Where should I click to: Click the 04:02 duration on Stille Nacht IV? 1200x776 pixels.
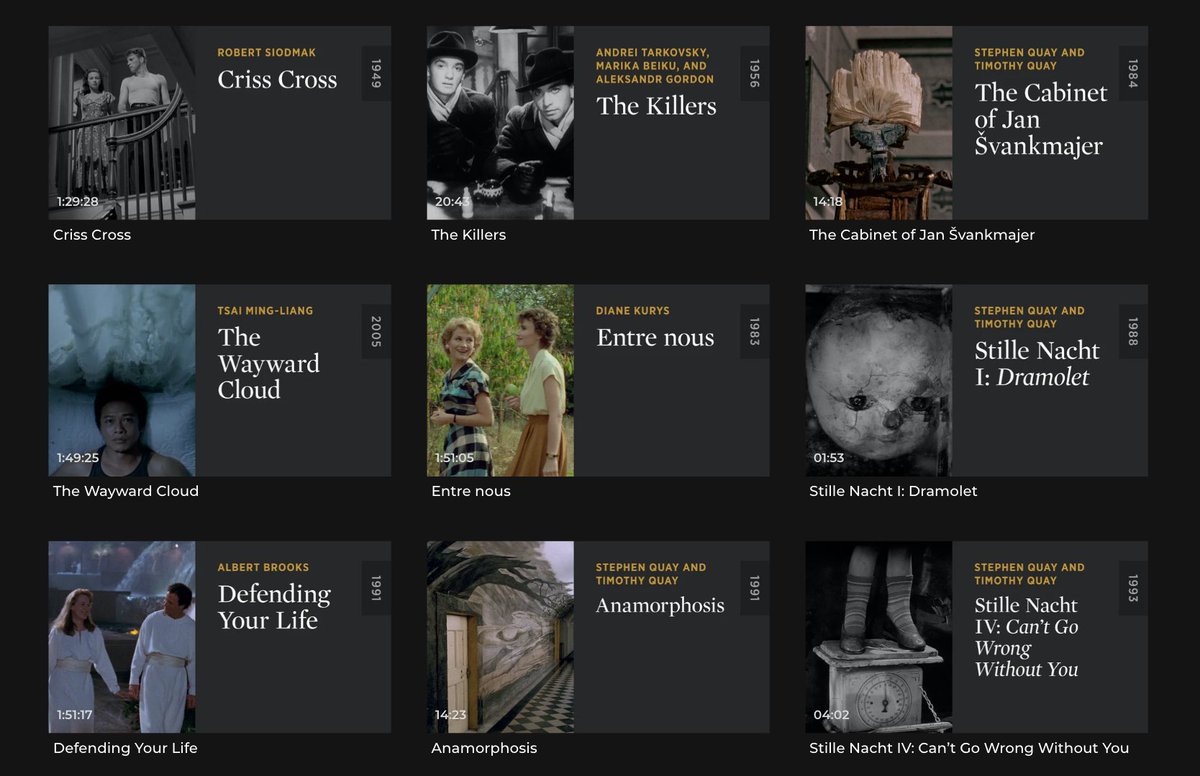click(x=830, y=715)
